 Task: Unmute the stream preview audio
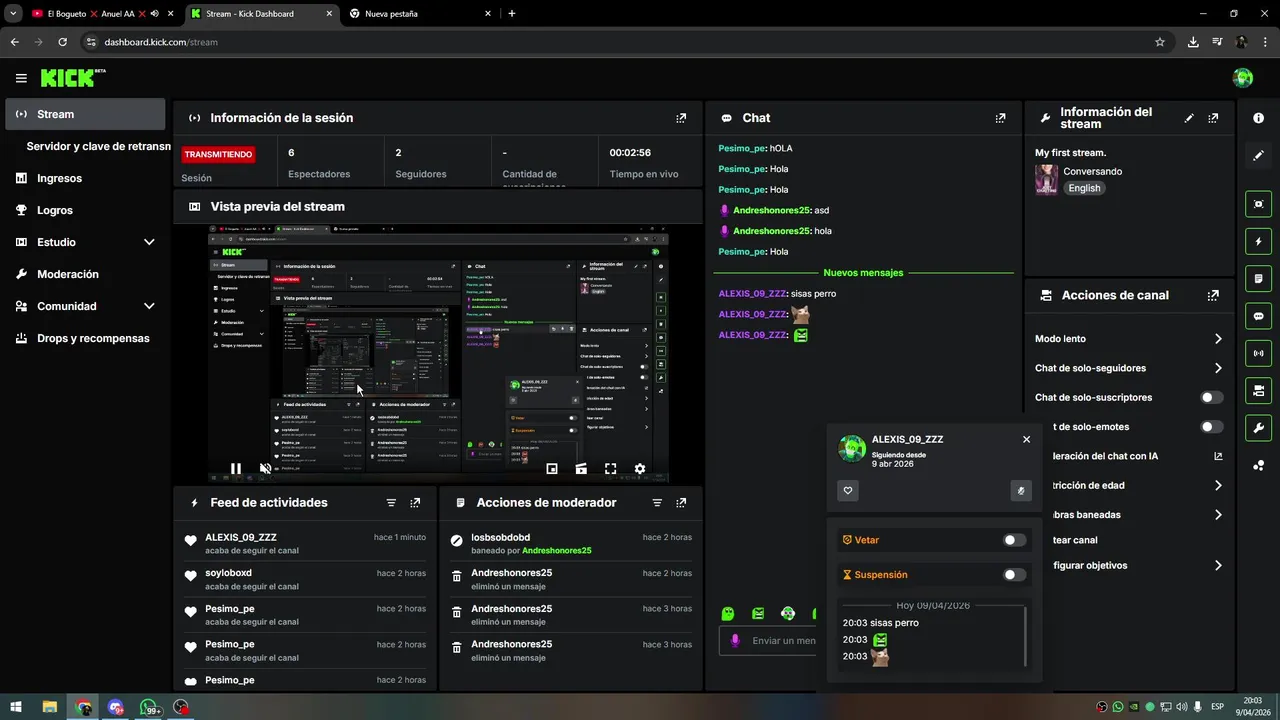click(x=265, y=468)
